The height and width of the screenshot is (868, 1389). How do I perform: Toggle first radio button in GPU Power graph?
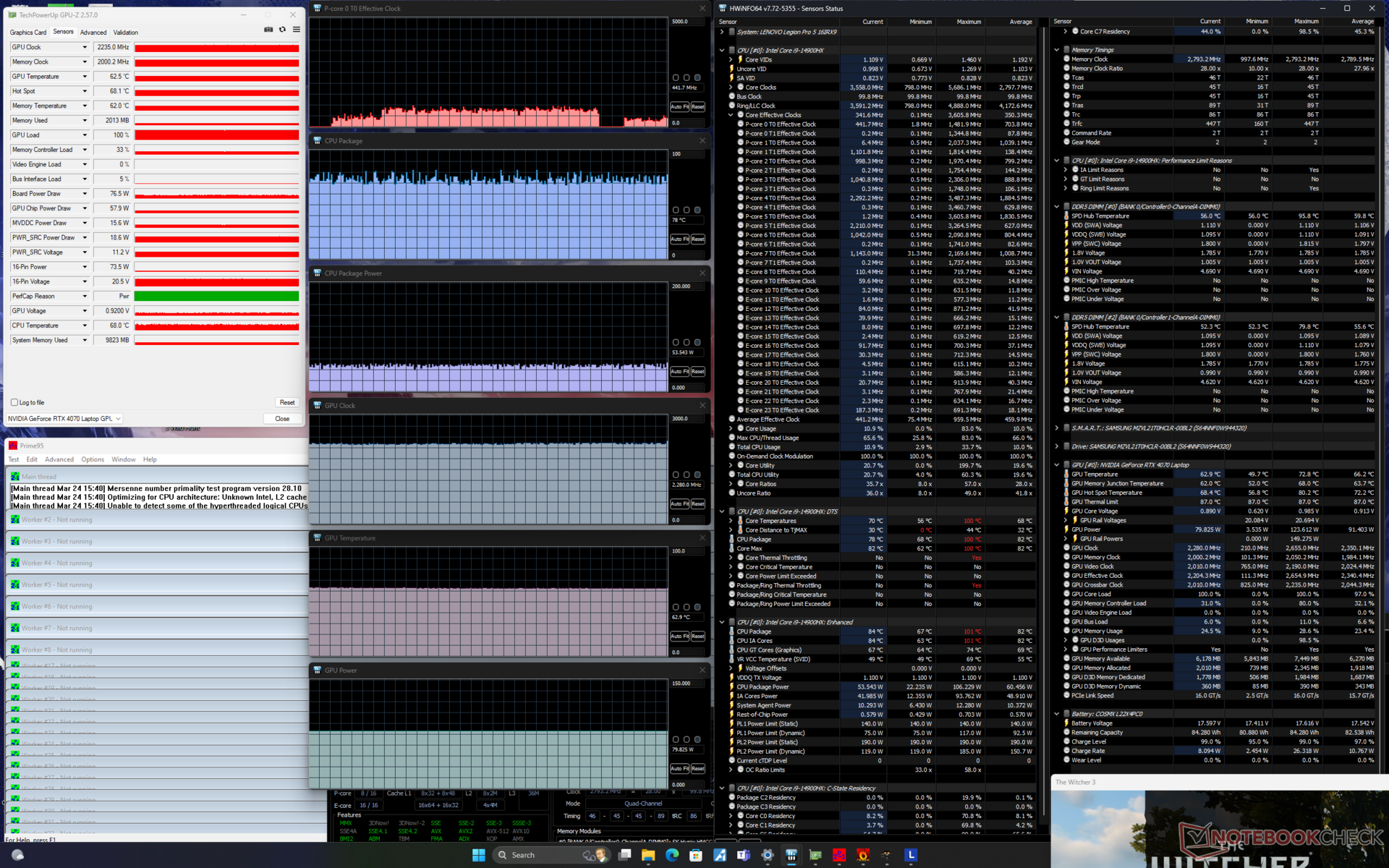click(676, 739)
